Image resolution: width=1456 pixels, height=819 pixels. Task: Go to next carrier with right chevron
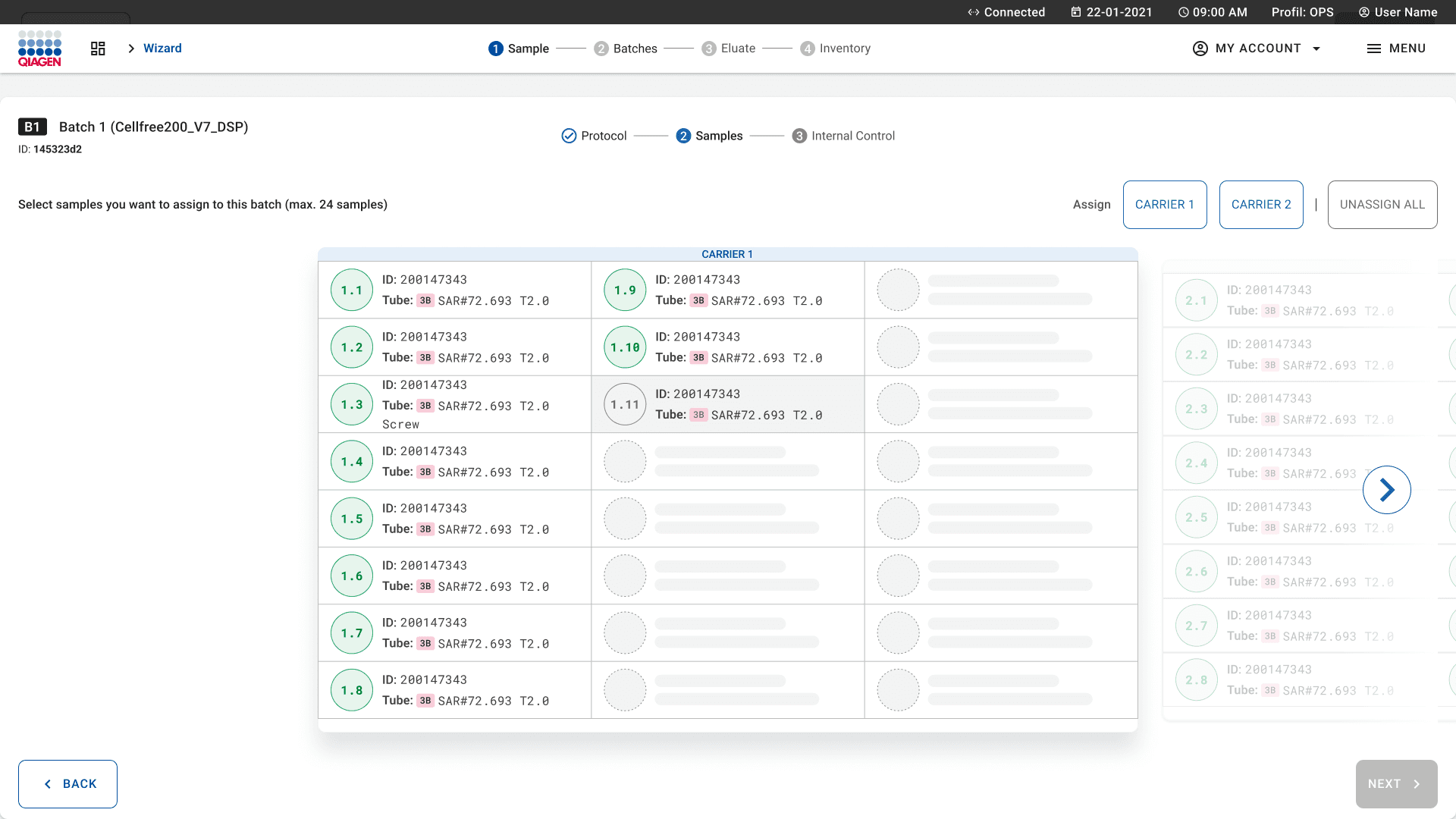click(1386, 490)
